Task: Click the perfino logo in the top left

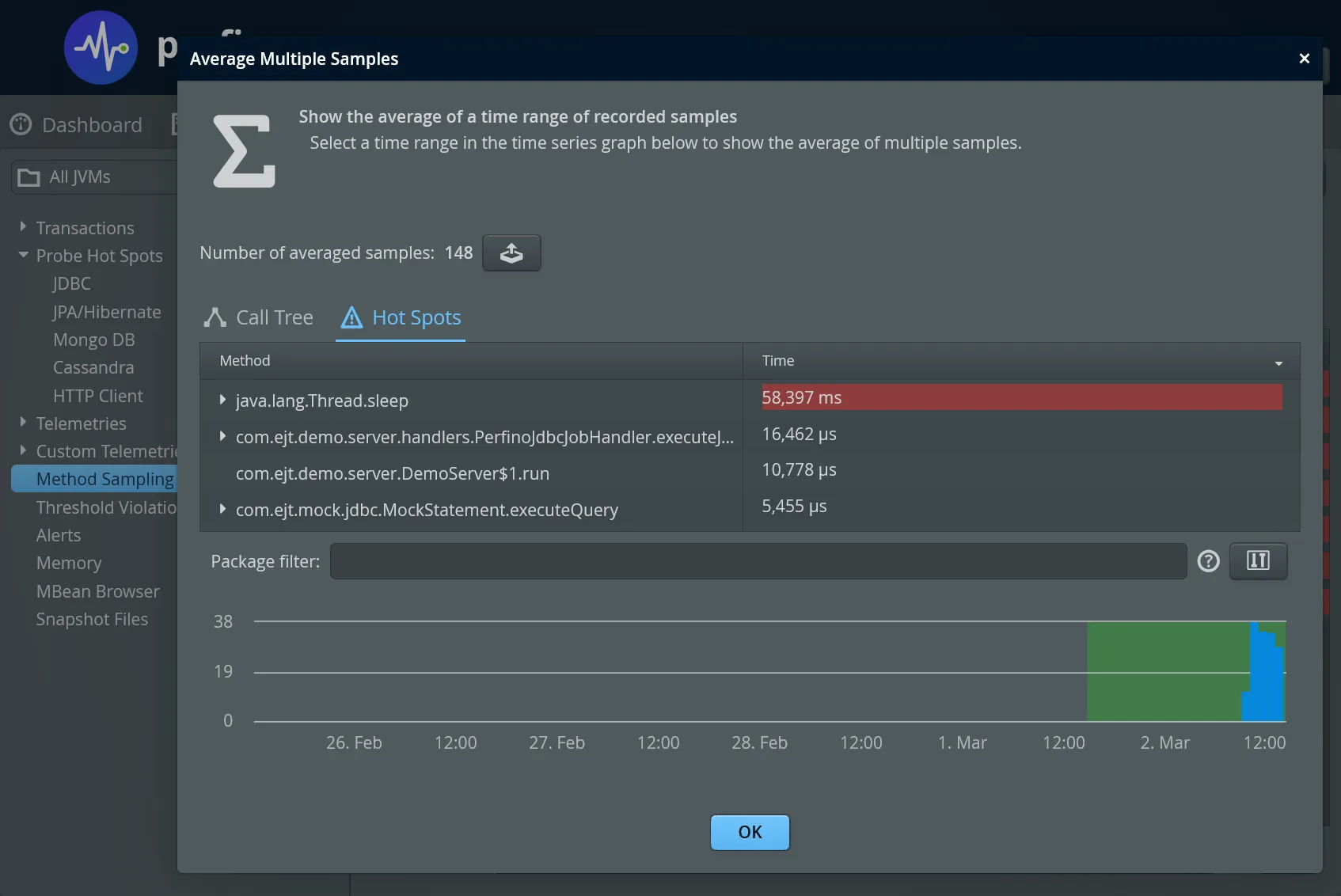Action: click(x=100, y=47)
